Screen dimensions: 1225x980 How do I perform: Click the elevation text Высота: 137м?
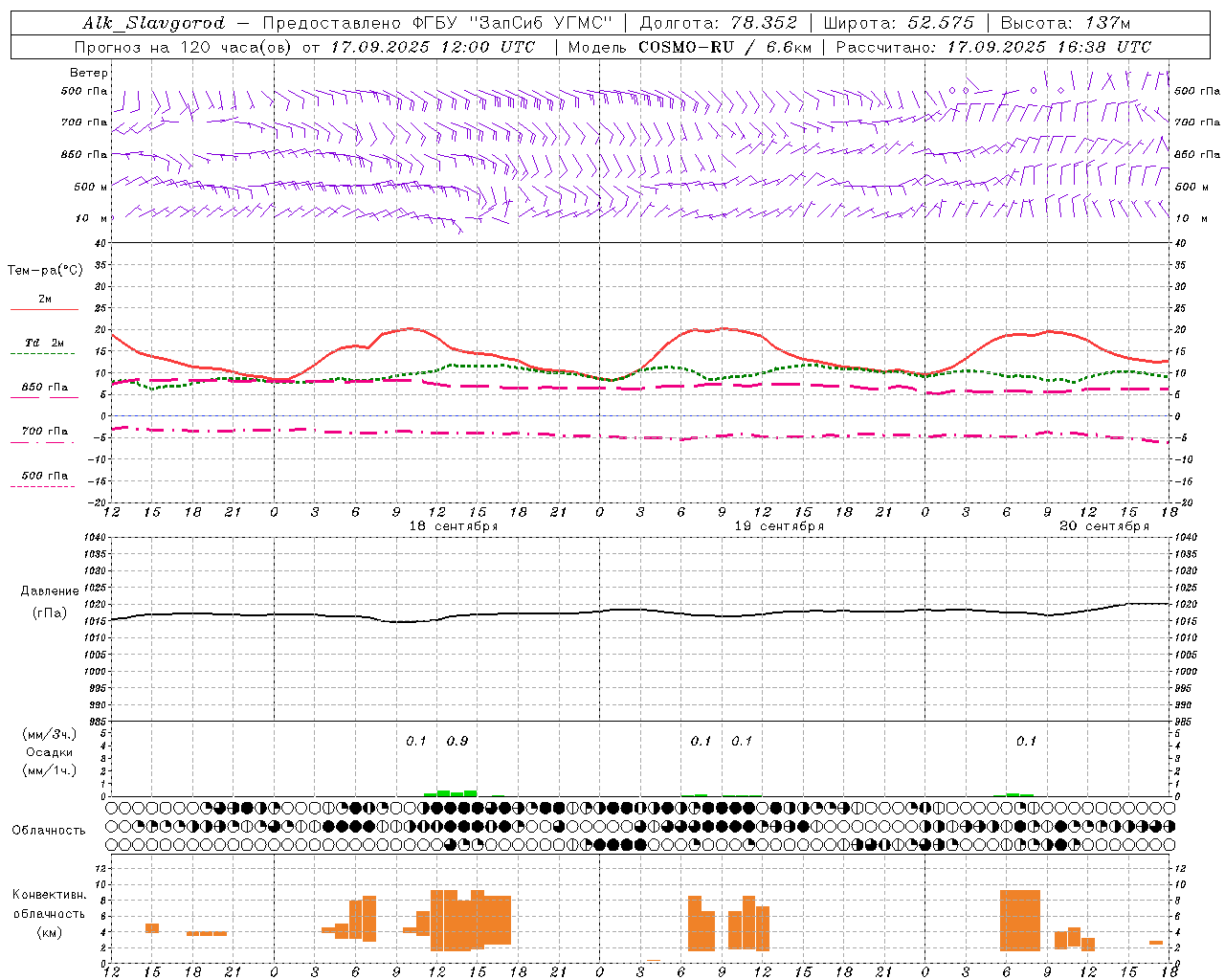(1065, 23)
